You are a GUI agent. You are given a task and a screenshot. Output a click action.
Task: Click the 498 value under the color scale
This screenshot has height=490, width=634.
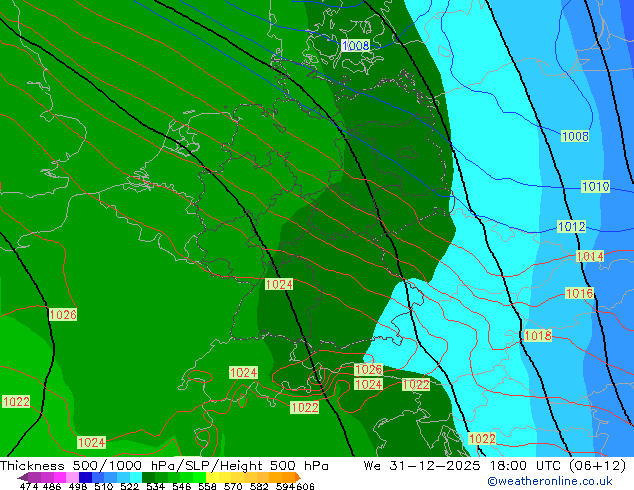(78, 486)
